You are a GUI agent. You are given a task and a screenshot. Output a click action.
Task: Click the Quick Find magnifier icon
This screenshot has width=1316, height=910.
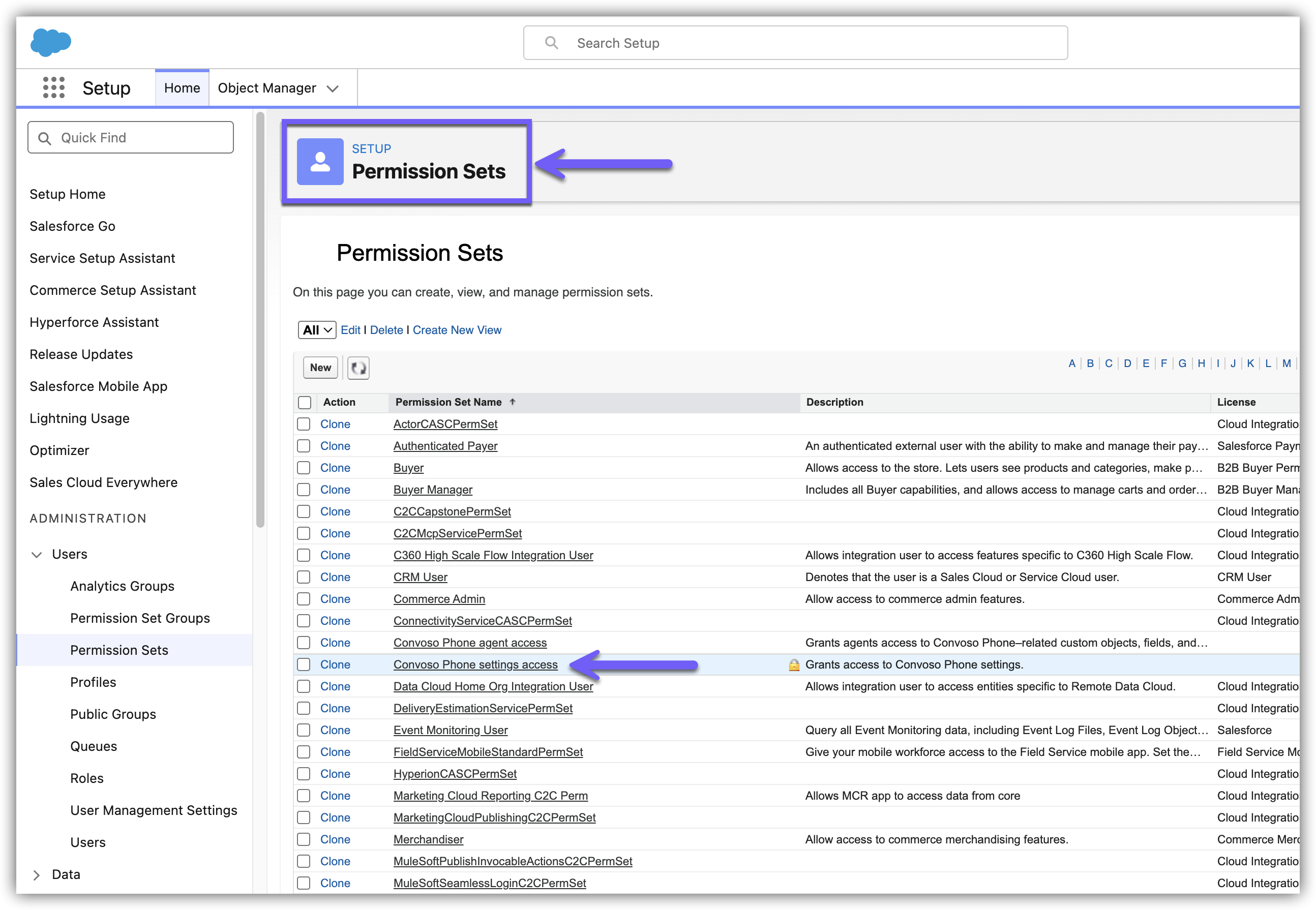(44, 138)
